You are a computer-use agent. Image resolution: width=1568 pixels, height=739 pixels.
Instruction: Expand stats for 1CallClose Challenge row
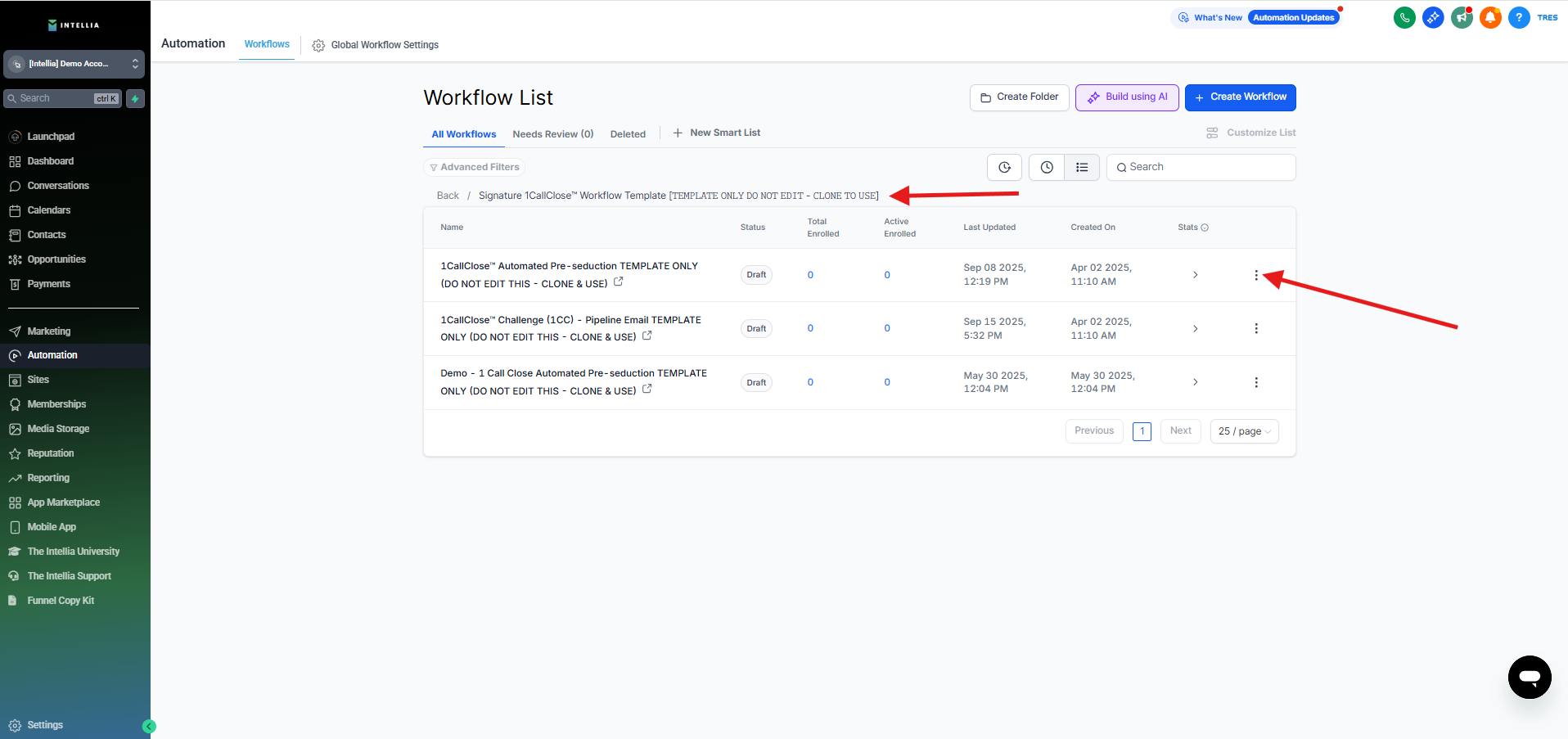(x=1196, y=328)
